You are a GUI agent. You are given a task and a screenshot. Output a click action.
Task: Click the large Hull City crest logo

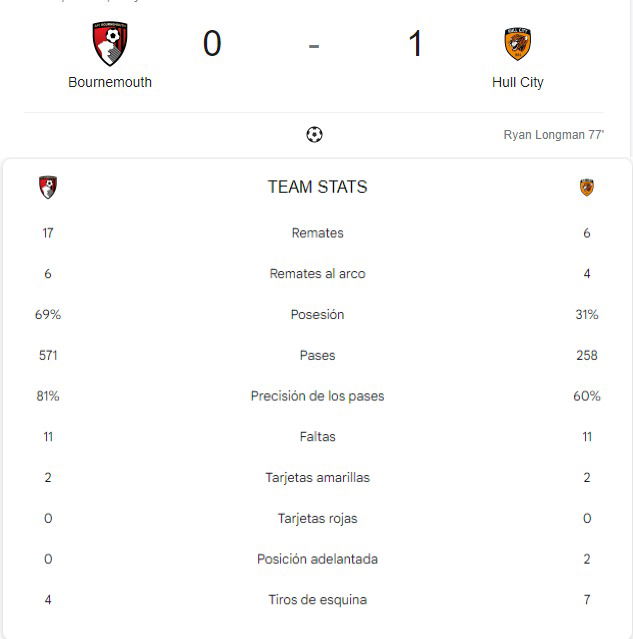click(517, 44)
